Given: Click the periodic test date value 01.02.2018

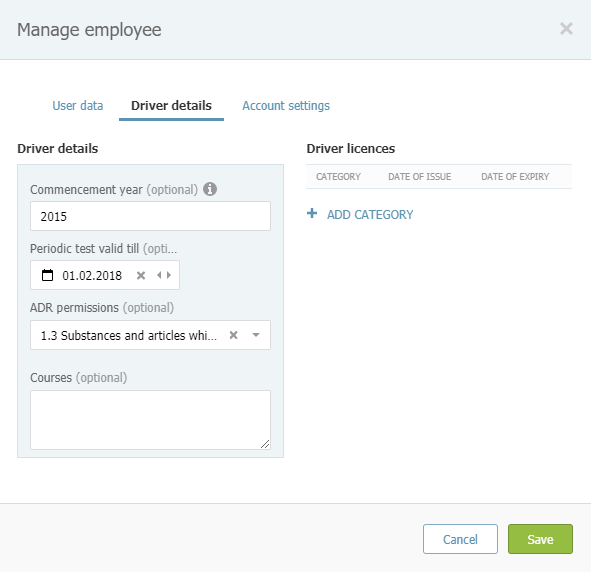Looking at the screenshot, I should pyautogui.click(x=92, y=275).
